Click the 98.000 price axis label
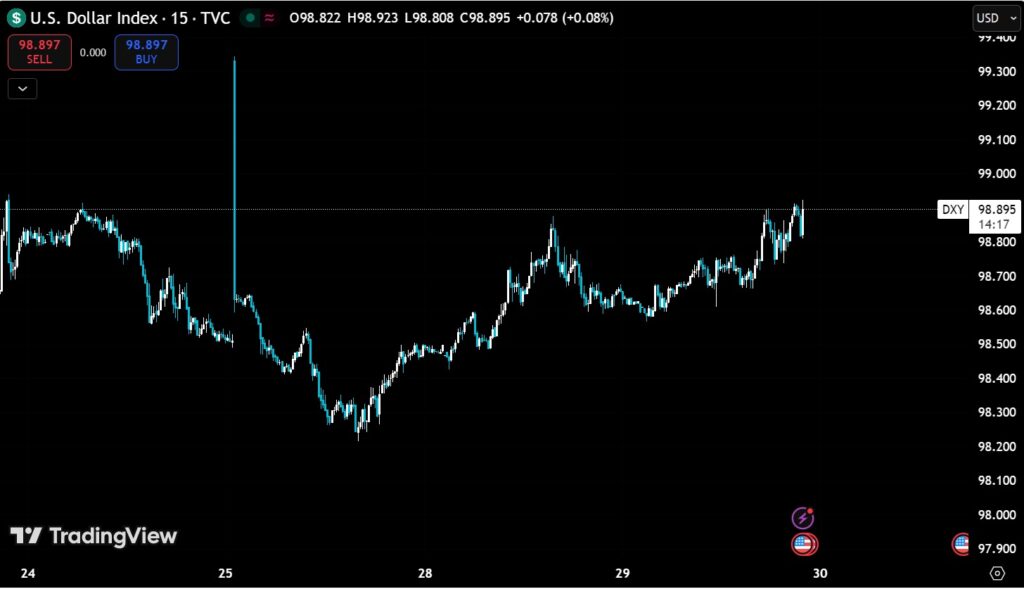The width and height of the screenshot is (1024, 589). (x=997, y=515)
